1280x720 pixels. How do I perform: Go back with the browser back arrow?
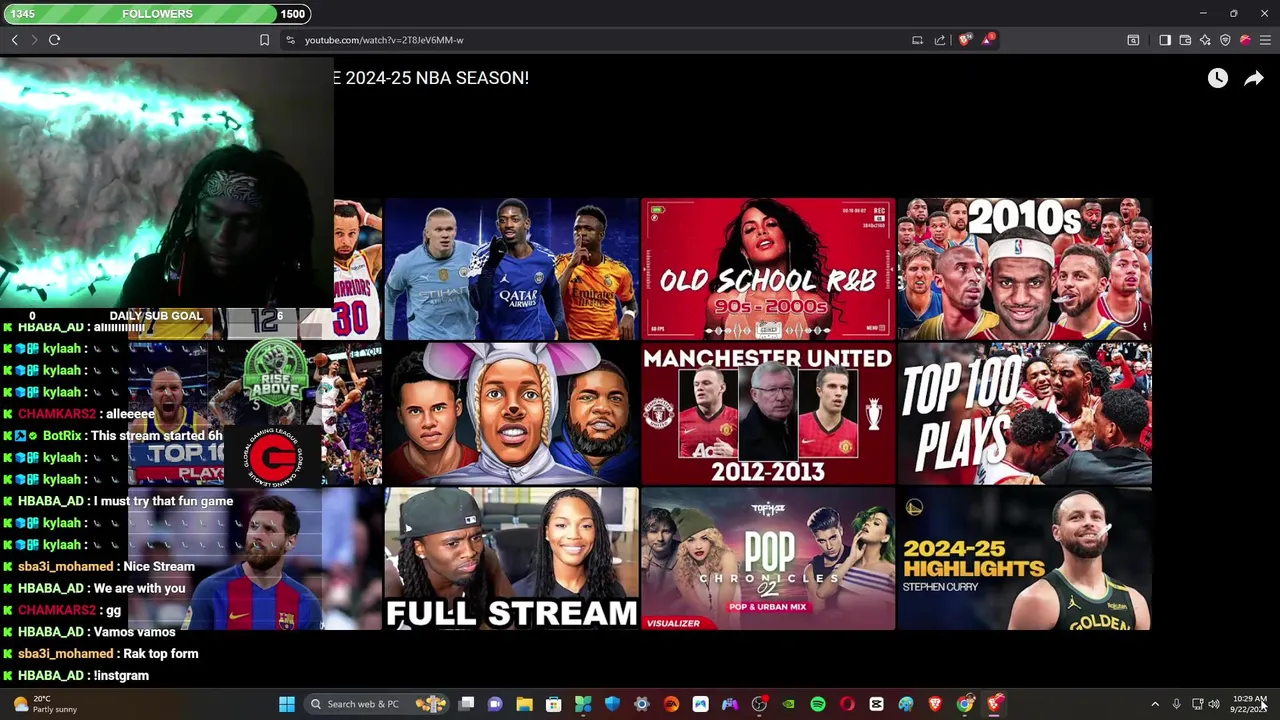[15, 40]
